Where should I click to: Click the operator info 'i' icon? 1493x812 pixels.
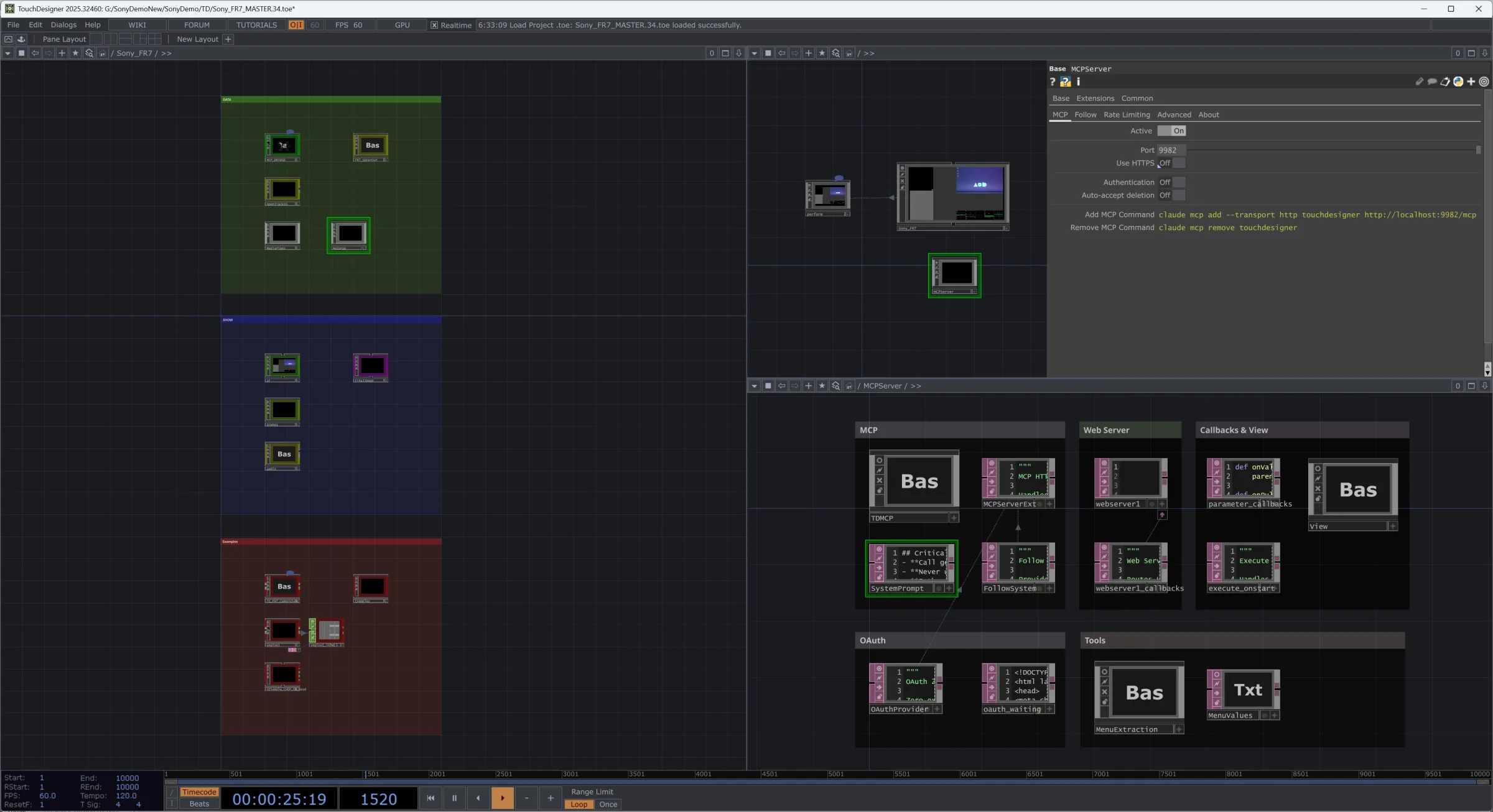click(1078, 81)
